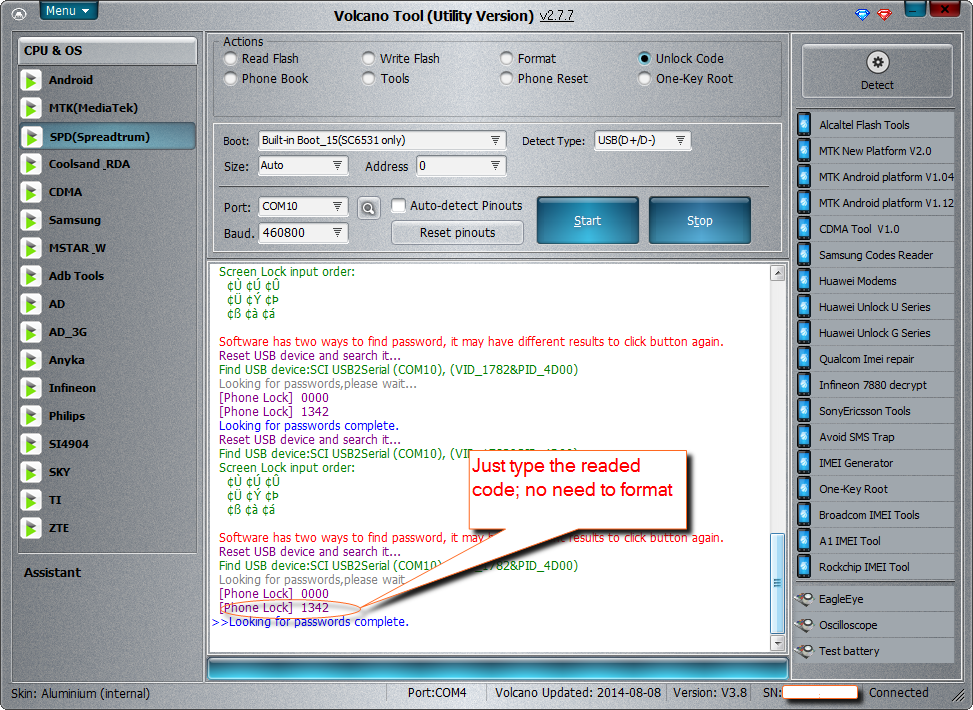
Task: Click the phone icon beside IMEI Generator
Action: pos(804,462)
